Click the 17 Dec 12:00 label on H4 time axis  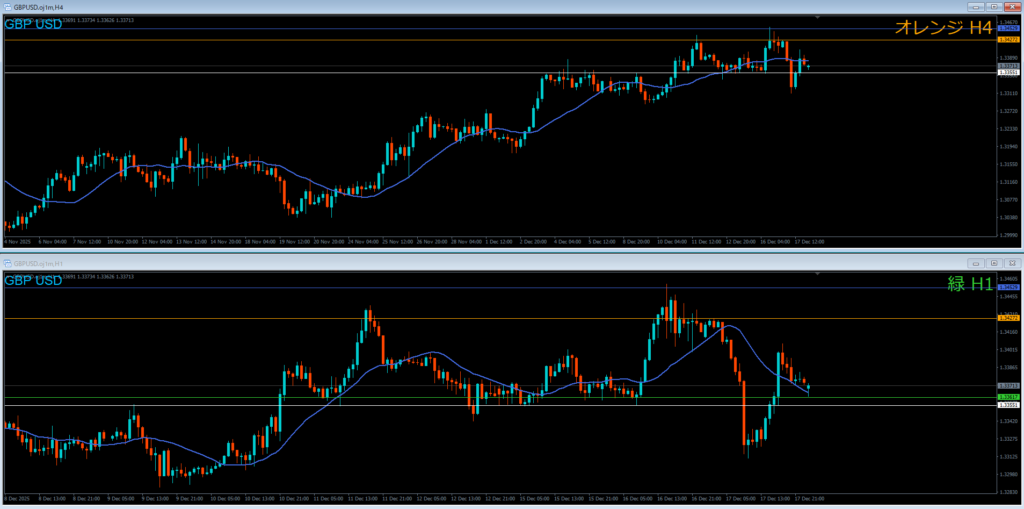tap(811, 242)
